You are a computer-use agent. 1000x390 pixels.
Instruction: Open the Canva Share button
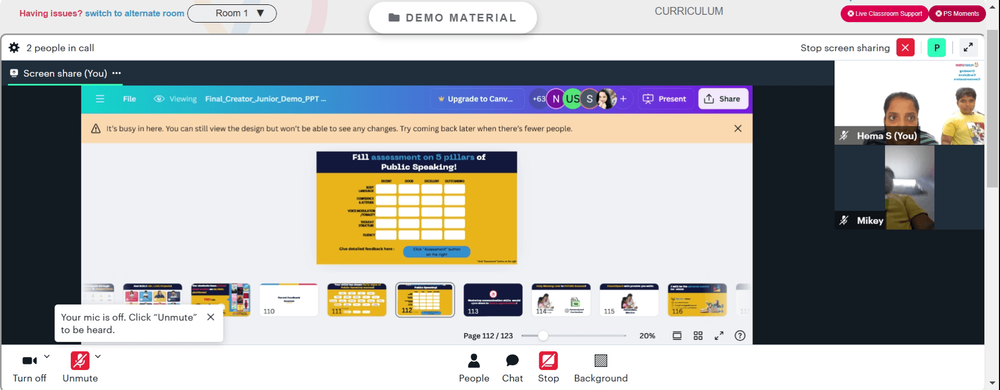click(723, 99)
